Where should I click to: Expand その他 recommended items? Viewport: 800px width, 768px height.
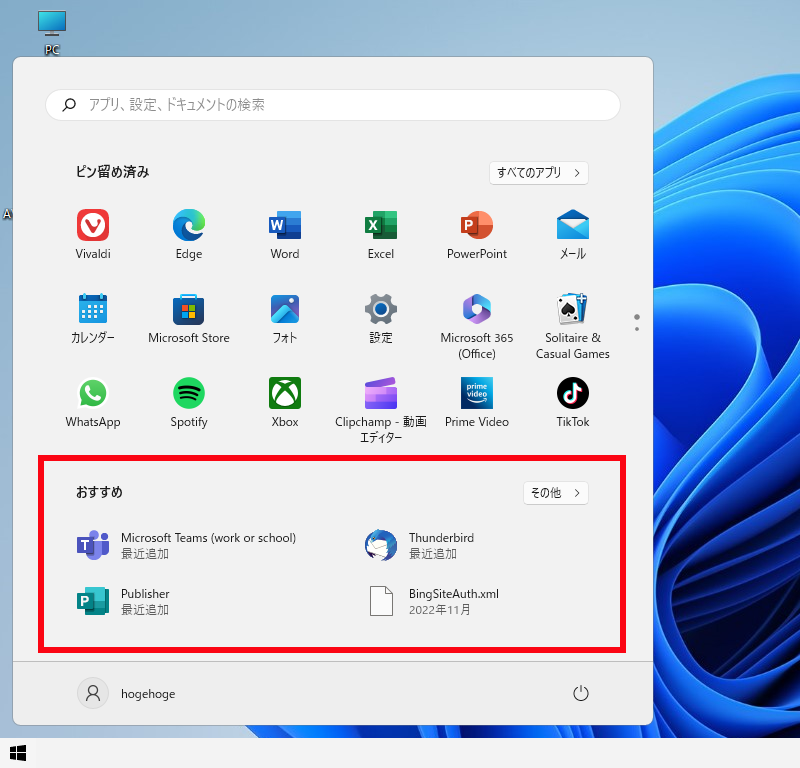click(556, 493)
